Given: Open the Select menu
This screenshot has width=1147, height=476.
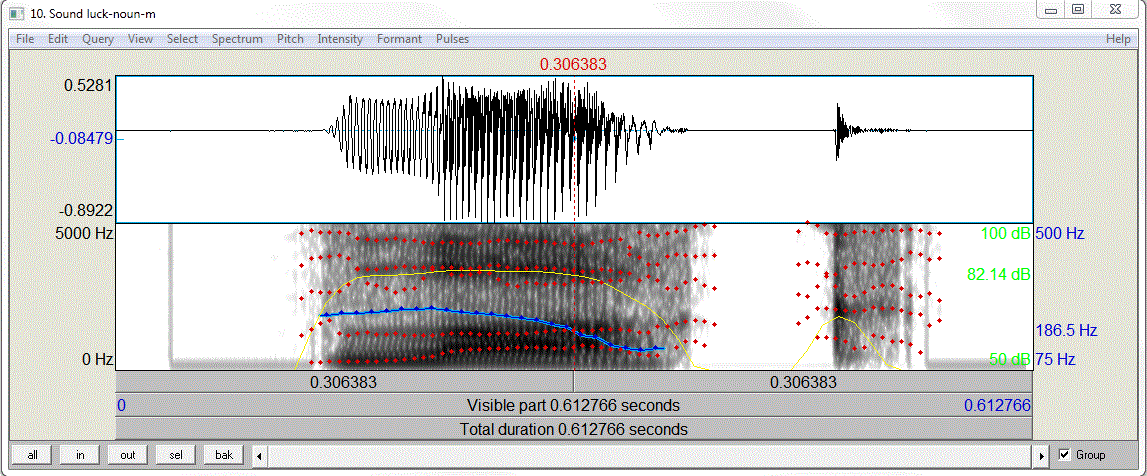Looking at the screenshot, I should pos(182,39).
